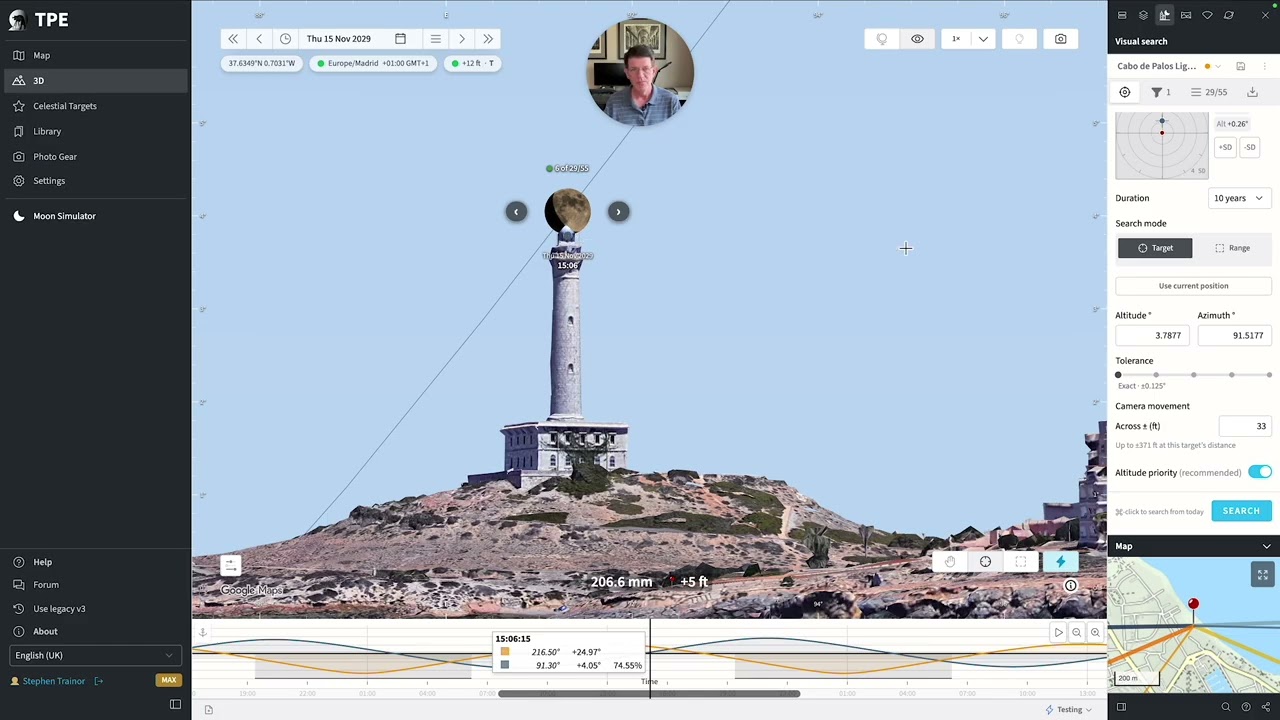Switch search mode to Range
Viewport: 1280px width, 720px height.
click(1232, 248)
